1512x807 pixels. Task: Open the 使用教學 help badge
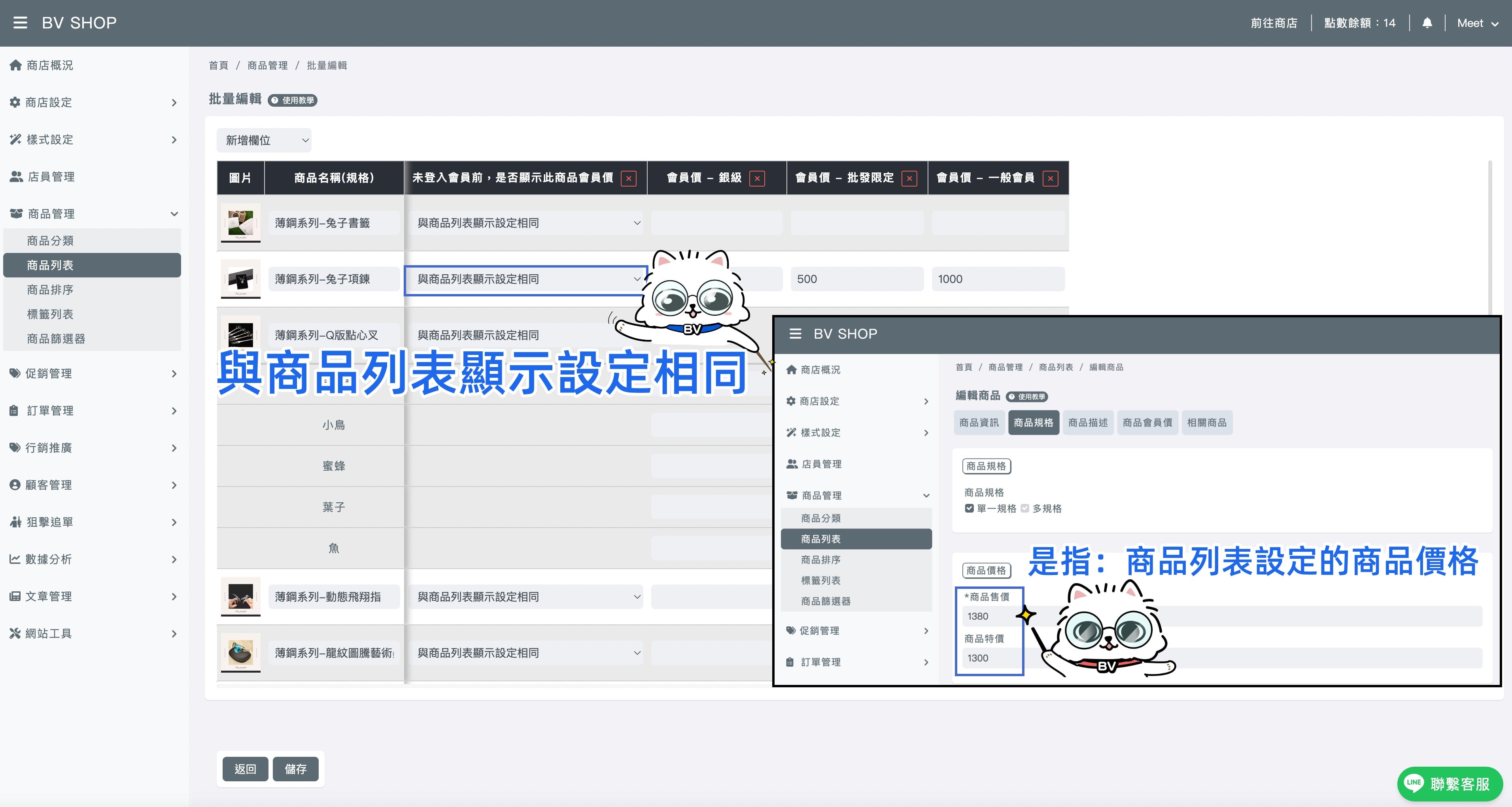292,100
